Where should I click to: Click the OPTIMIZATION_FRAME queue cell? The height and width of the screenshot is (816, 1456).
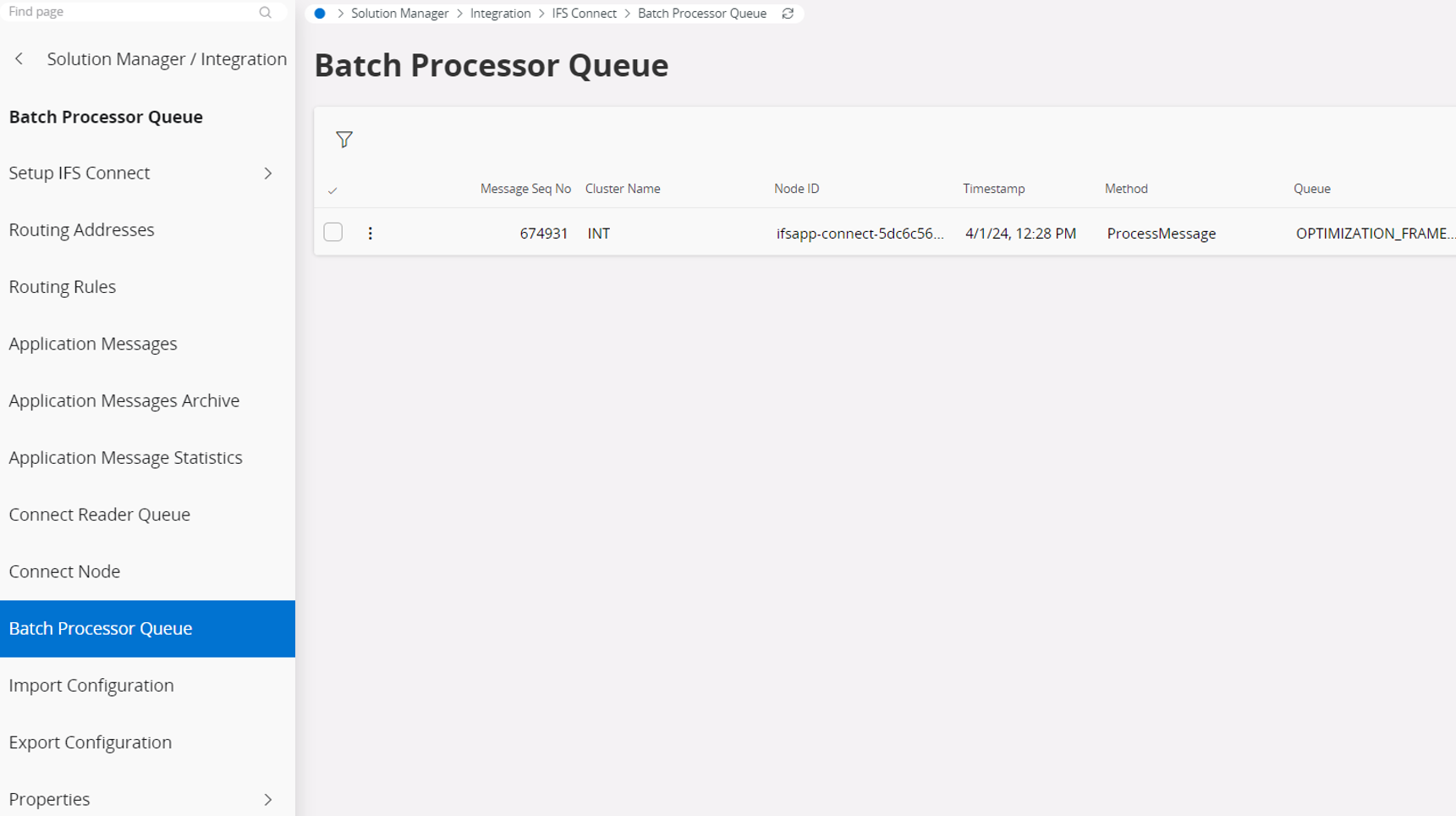tap(1376, 234)
